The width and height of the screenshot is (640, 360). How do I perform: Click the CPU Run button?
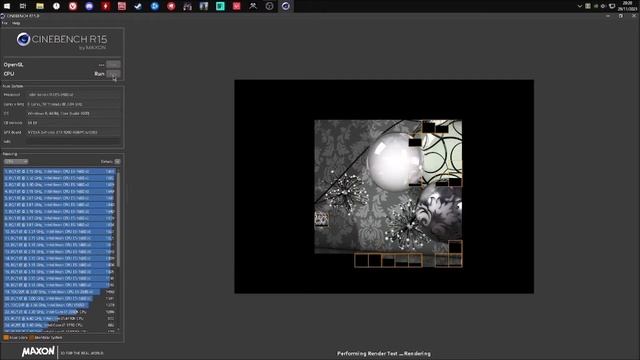[113, 74]
